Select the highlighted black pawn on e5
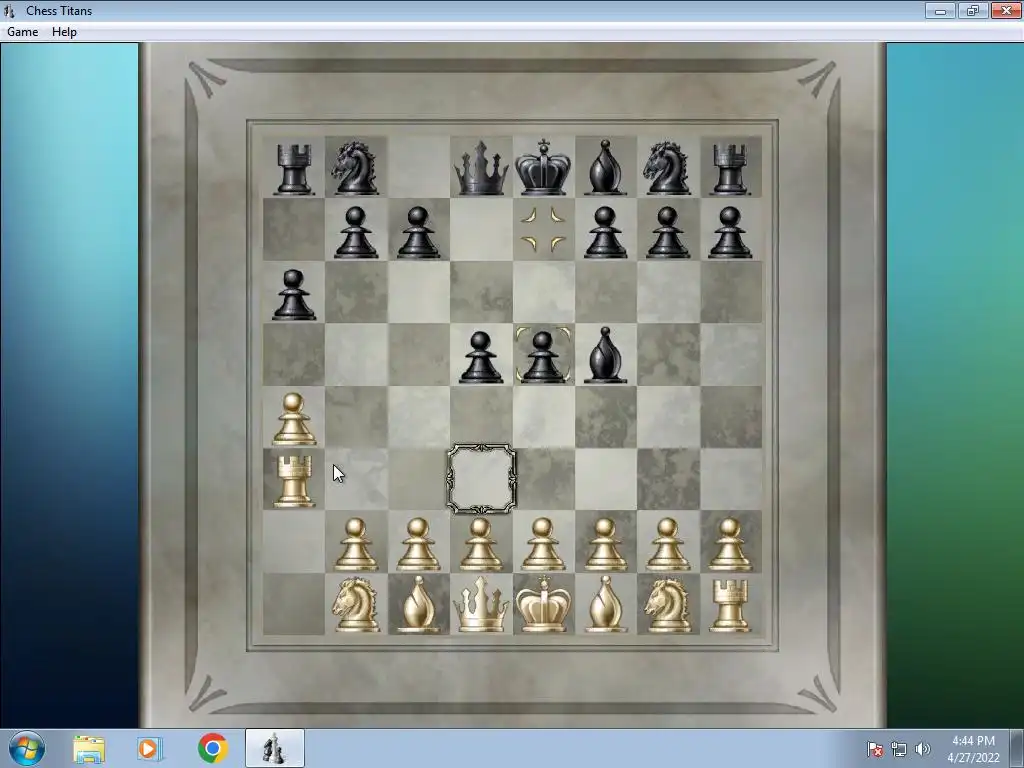This screenshot has width=1024, height=768. (543, 357)
